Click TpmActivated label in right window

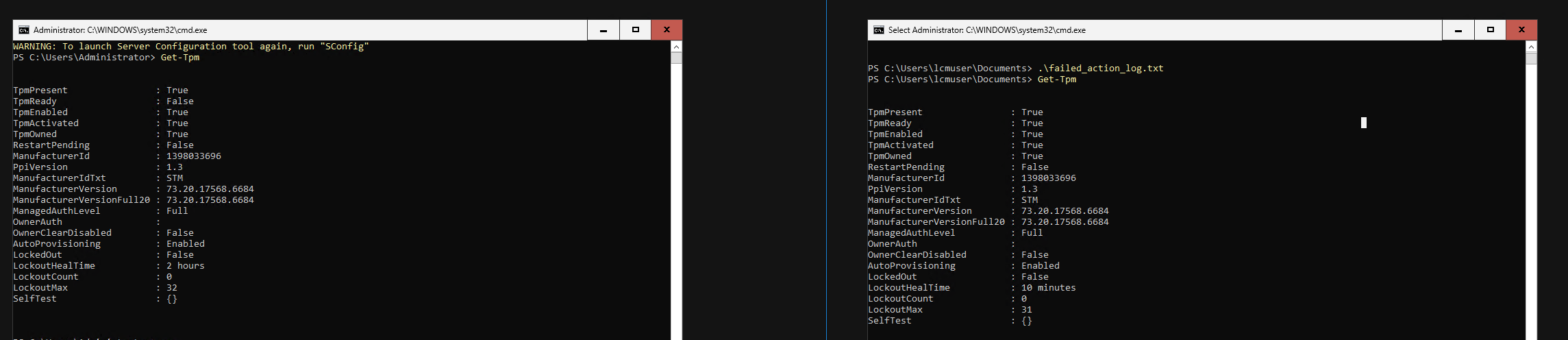(x=901, y=145)
